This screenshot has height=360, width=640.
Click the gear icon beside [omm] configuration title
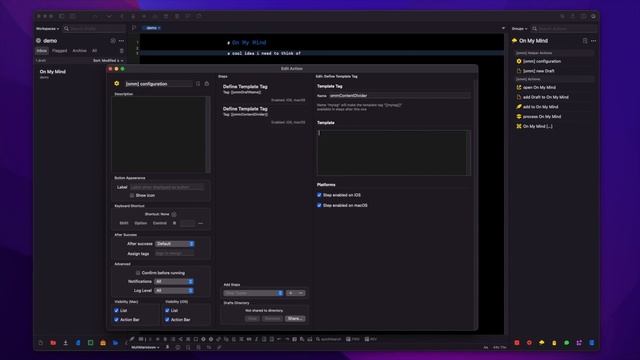[x=117, y=84]
